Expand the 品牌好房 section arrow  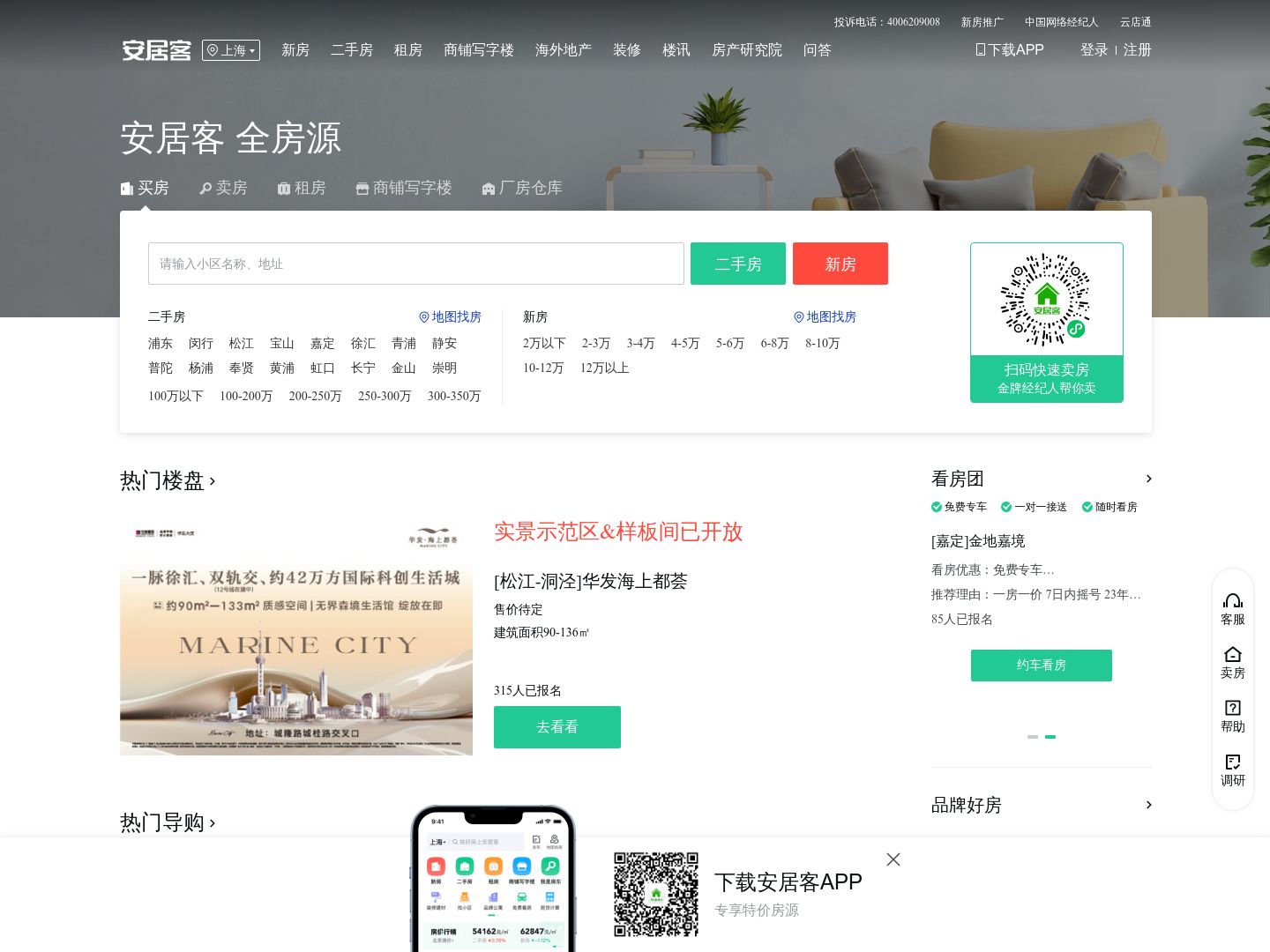pyautogui.click(x=1148, y=805)
